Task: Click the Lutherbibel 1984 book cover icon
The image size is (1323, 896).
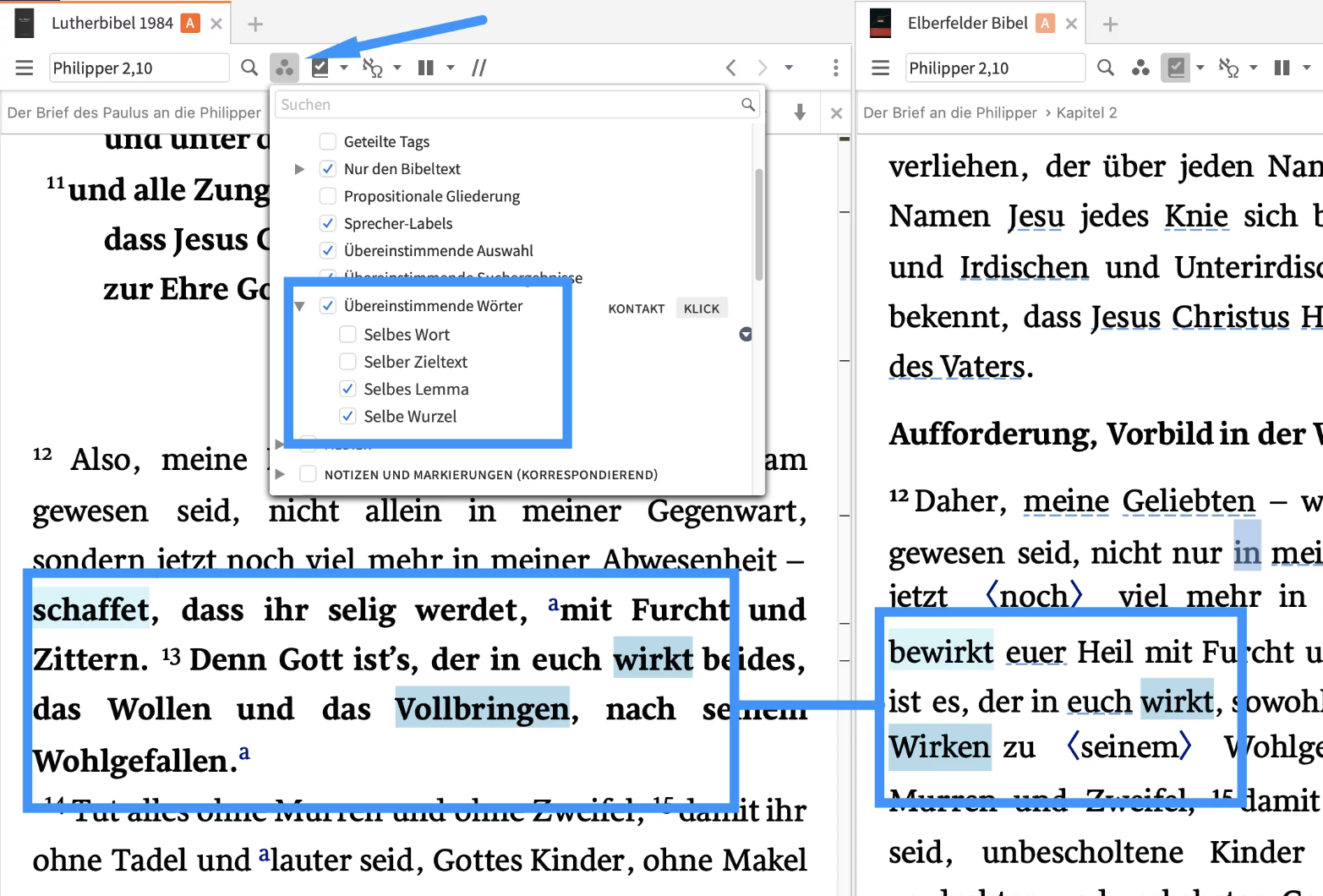Action: point(25,23)
